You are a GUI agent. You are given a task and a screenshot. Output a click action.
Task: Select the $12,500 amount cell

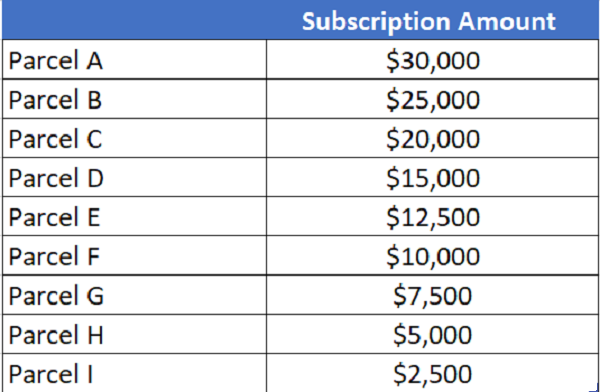(x=432, y=216)
